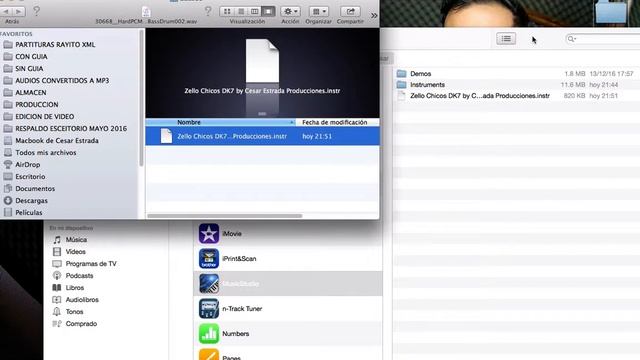
Task: Switch Finder to Cover Flow view
Action: pyautogui.click(x=268, y=11)
